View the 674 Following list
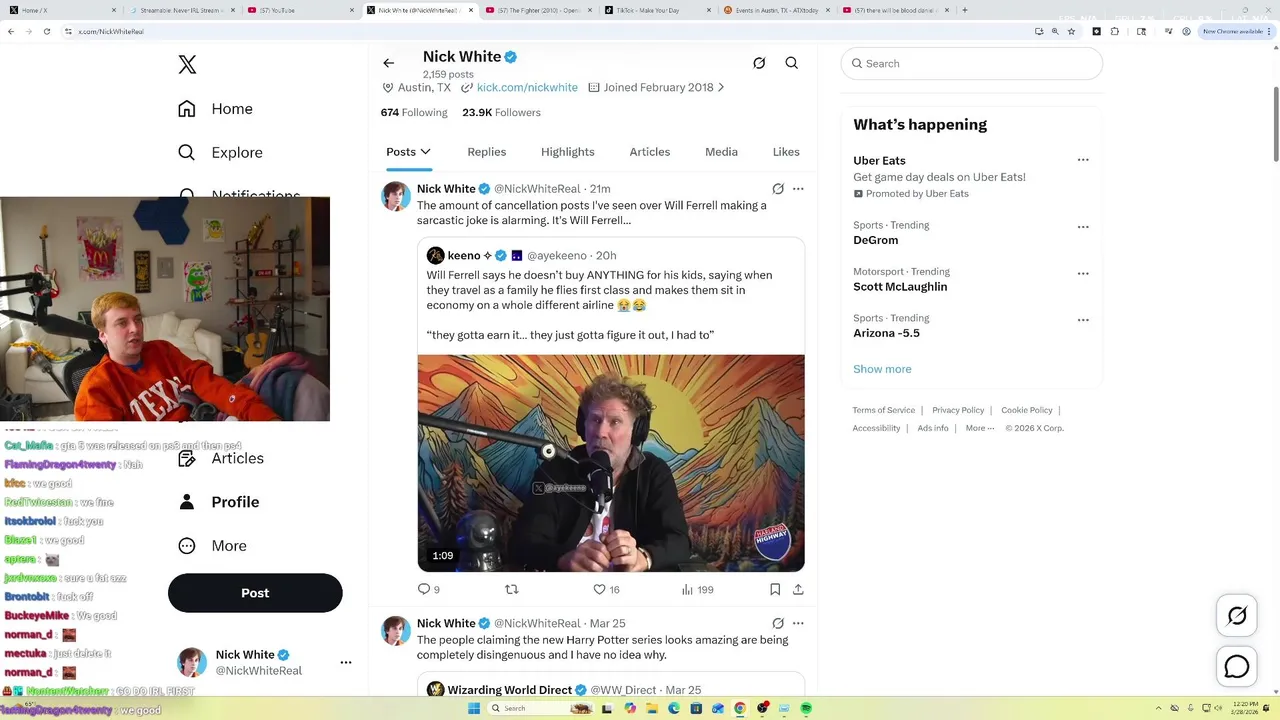Image resolution: width=1280 pixels, height=720 pixels. coord(414,113)
